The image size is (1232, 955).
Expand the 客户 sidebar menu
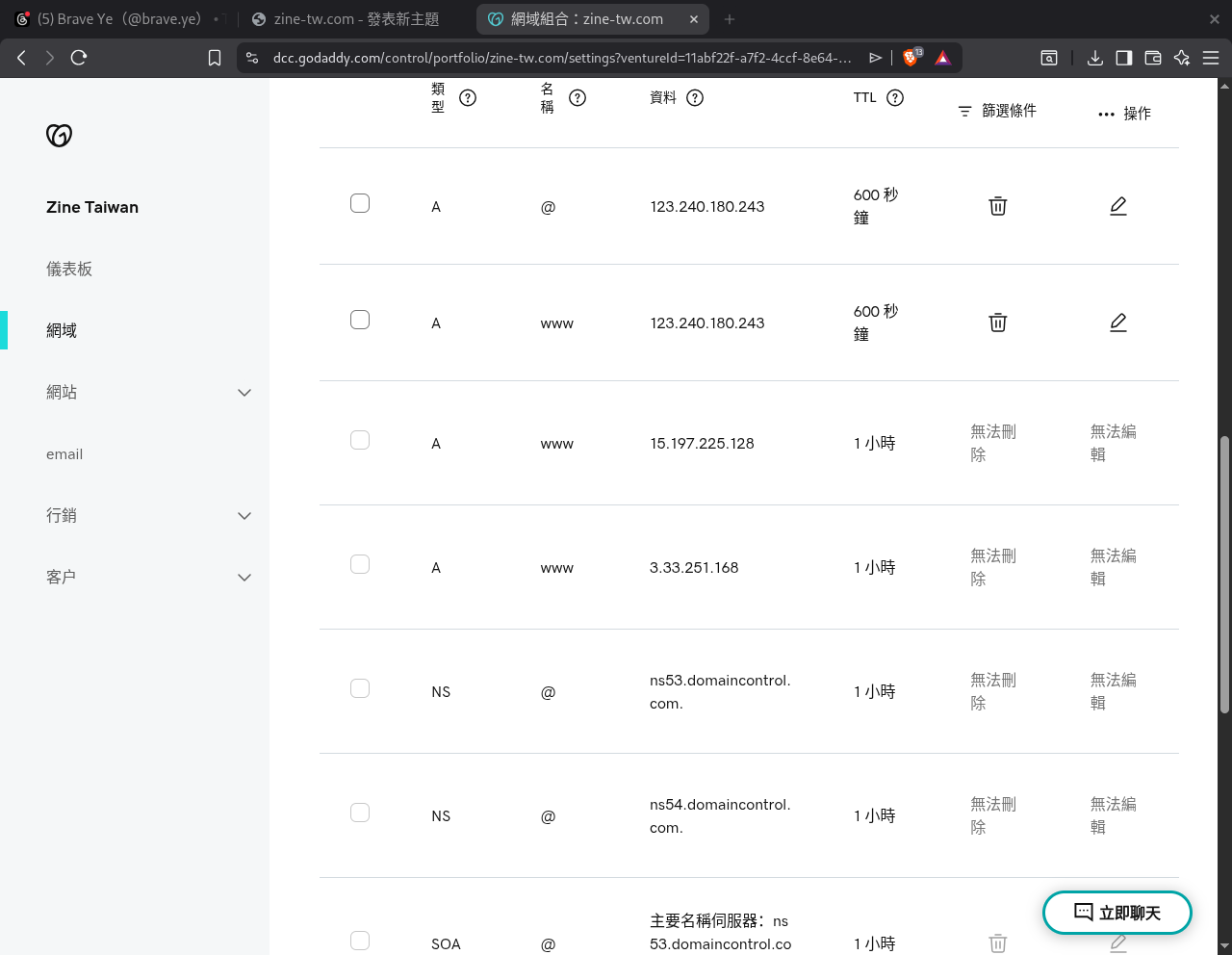point(244,578)
